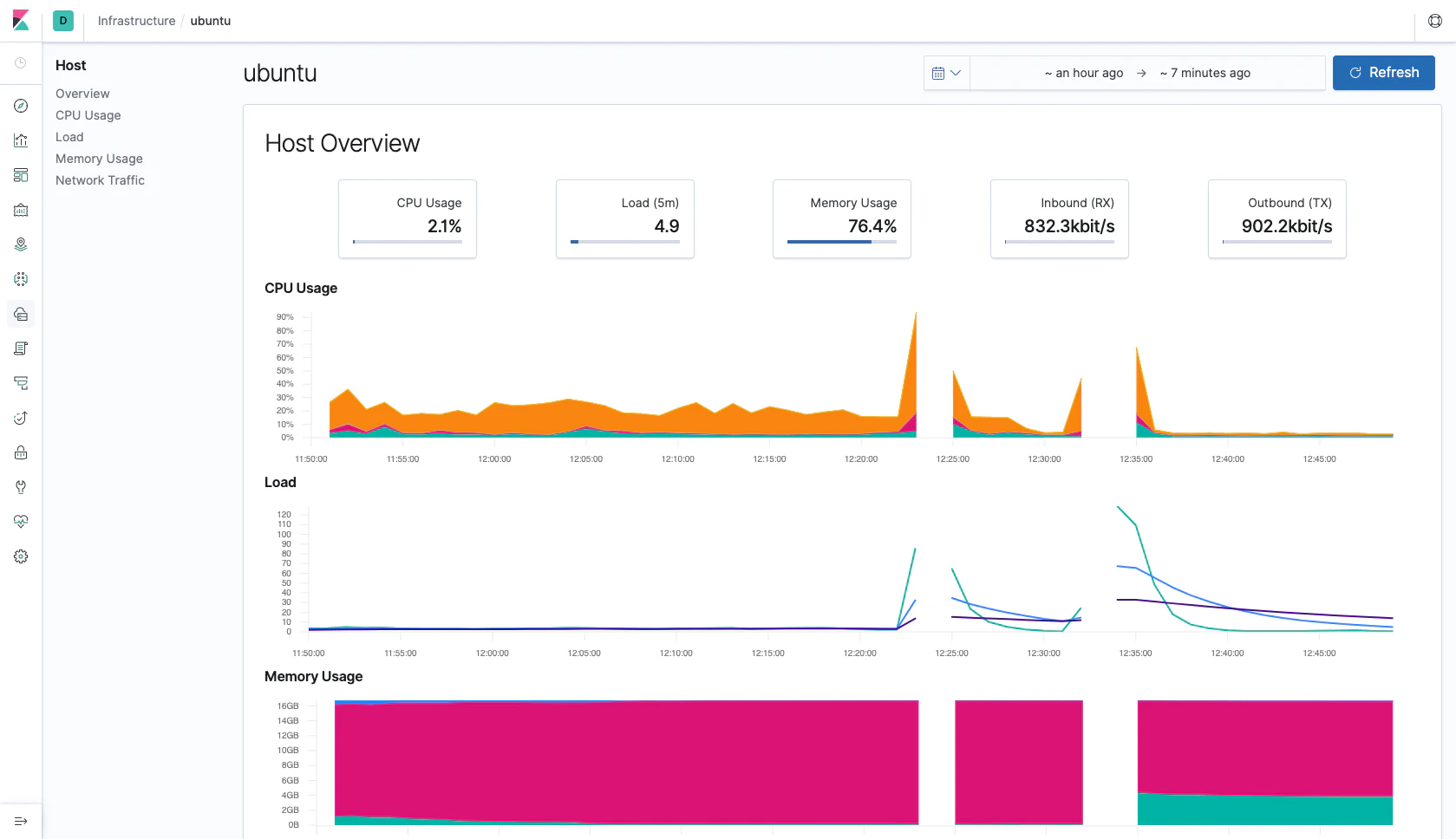Open the Kibana home logo

point(21,21)
